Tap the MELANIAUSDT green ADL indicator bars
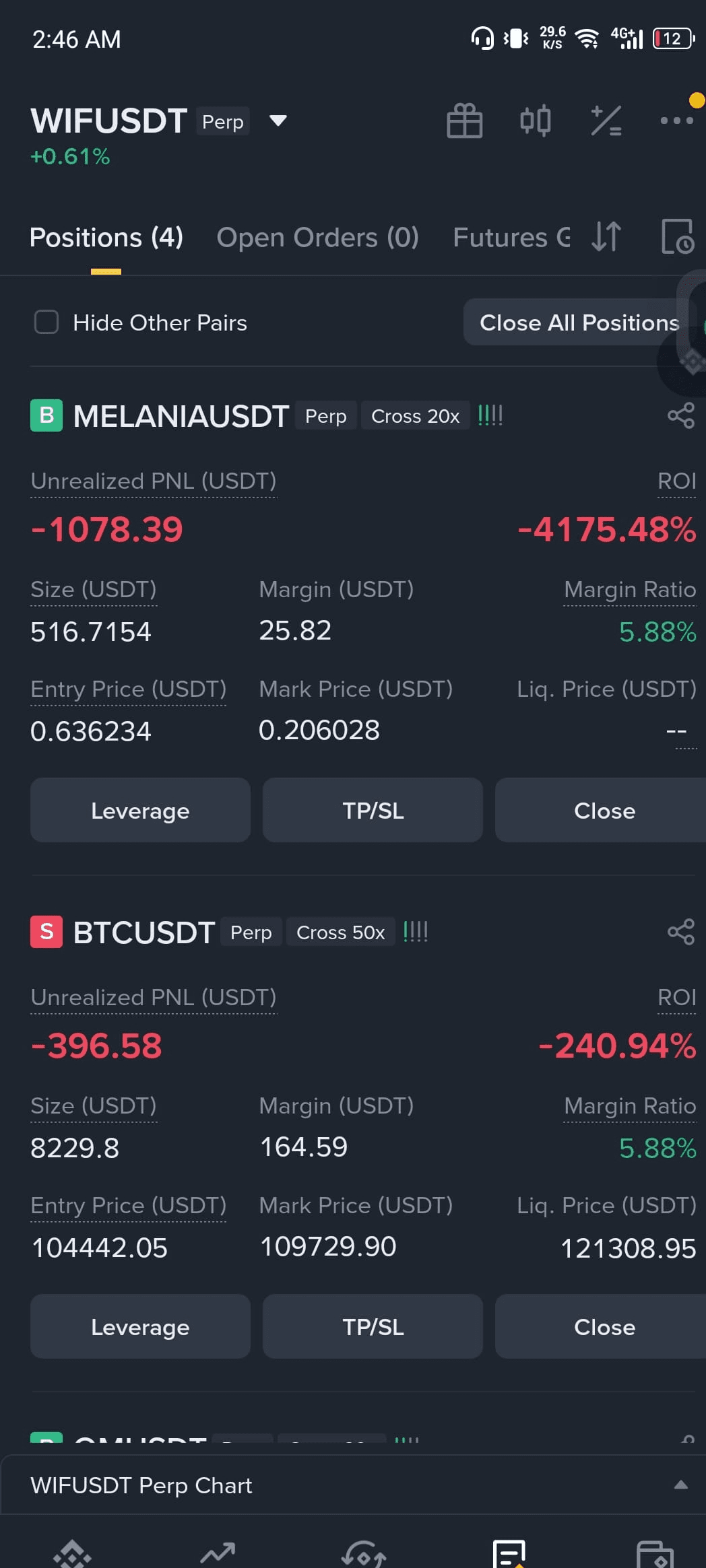The height and width of the screenshot is (1568, 706). click(490, 415)
